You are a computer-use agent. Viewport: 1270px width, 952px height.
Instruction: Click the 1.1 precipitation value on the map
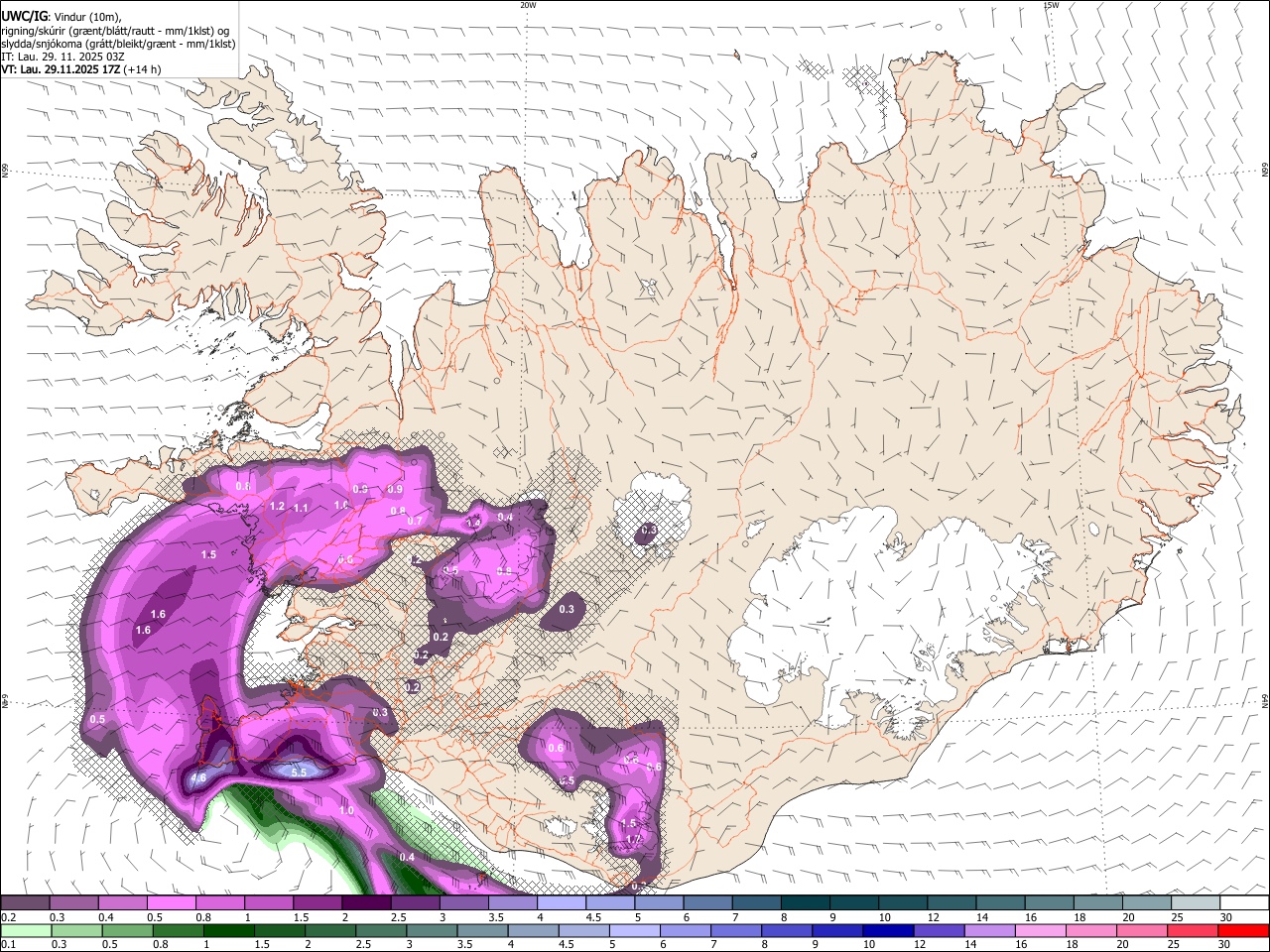click(301, 508)
